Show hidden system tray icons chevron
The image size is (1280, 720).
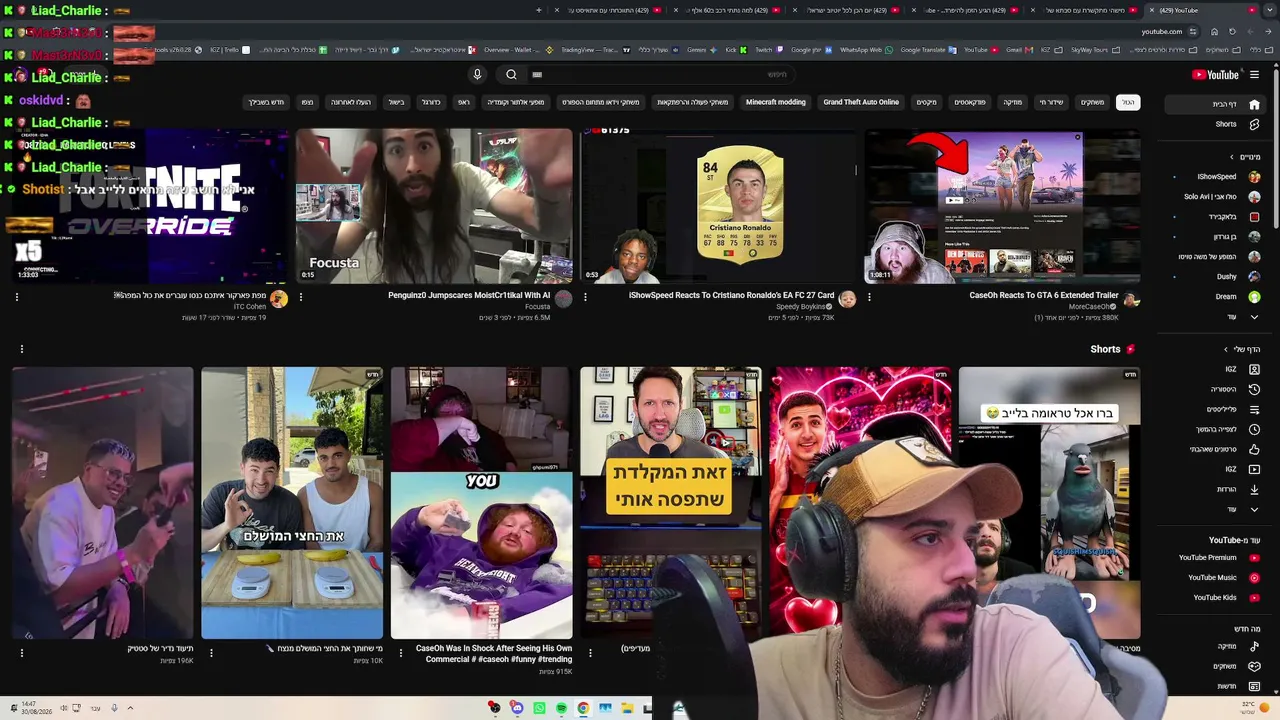[130, 708]
